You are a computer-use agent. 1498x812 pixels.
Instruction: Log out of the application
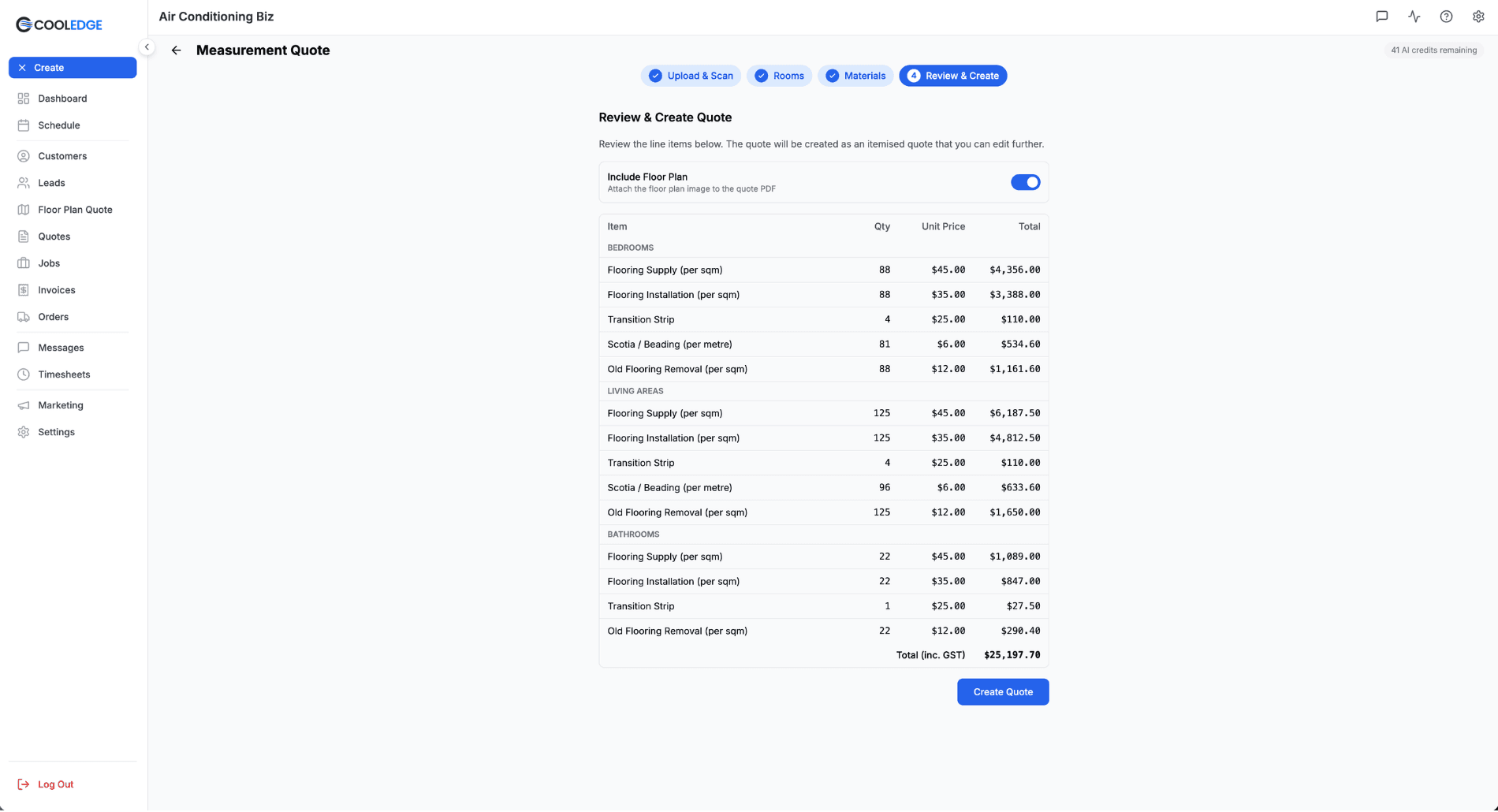coord(55,784)
